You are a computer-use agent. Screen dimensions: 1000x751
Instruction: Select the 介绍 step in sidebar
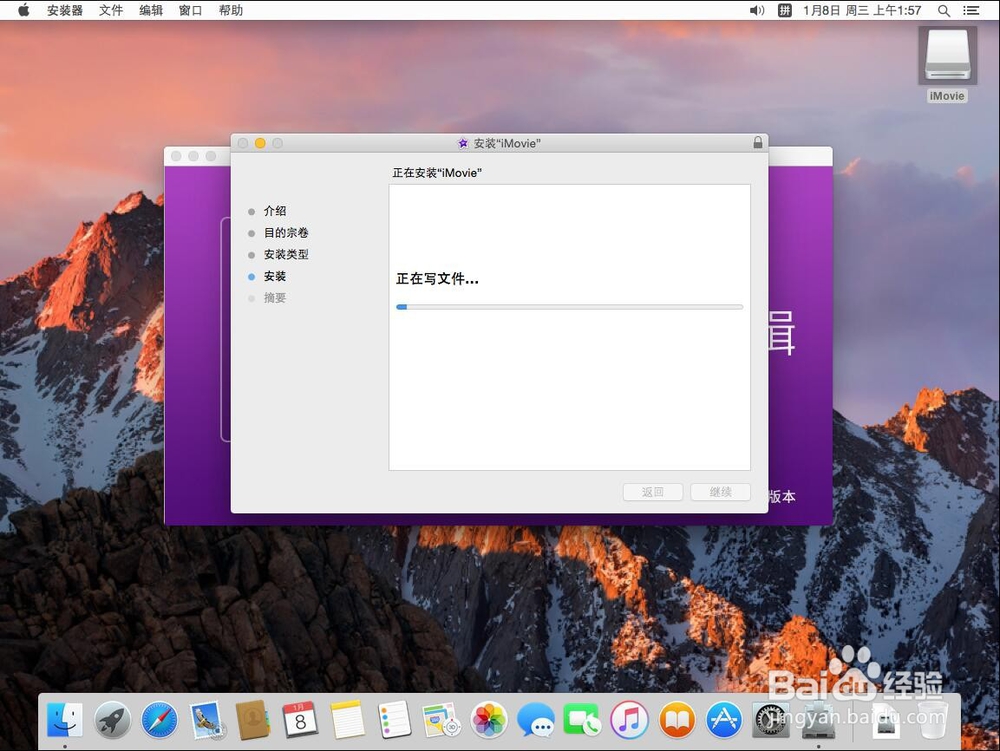pyautogui.click(x=275, y=210)
